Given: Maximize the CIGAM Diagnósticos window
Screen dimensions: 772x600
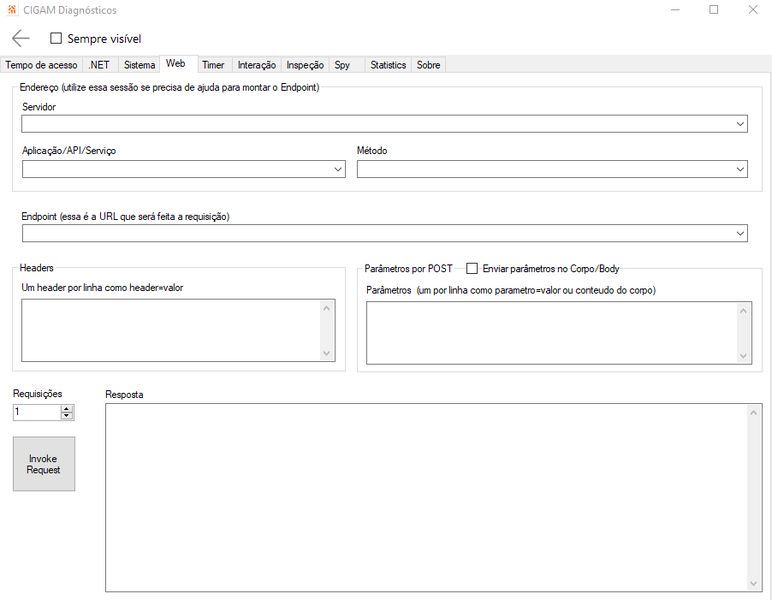Looking at the screenshot, I should [713, 10].
